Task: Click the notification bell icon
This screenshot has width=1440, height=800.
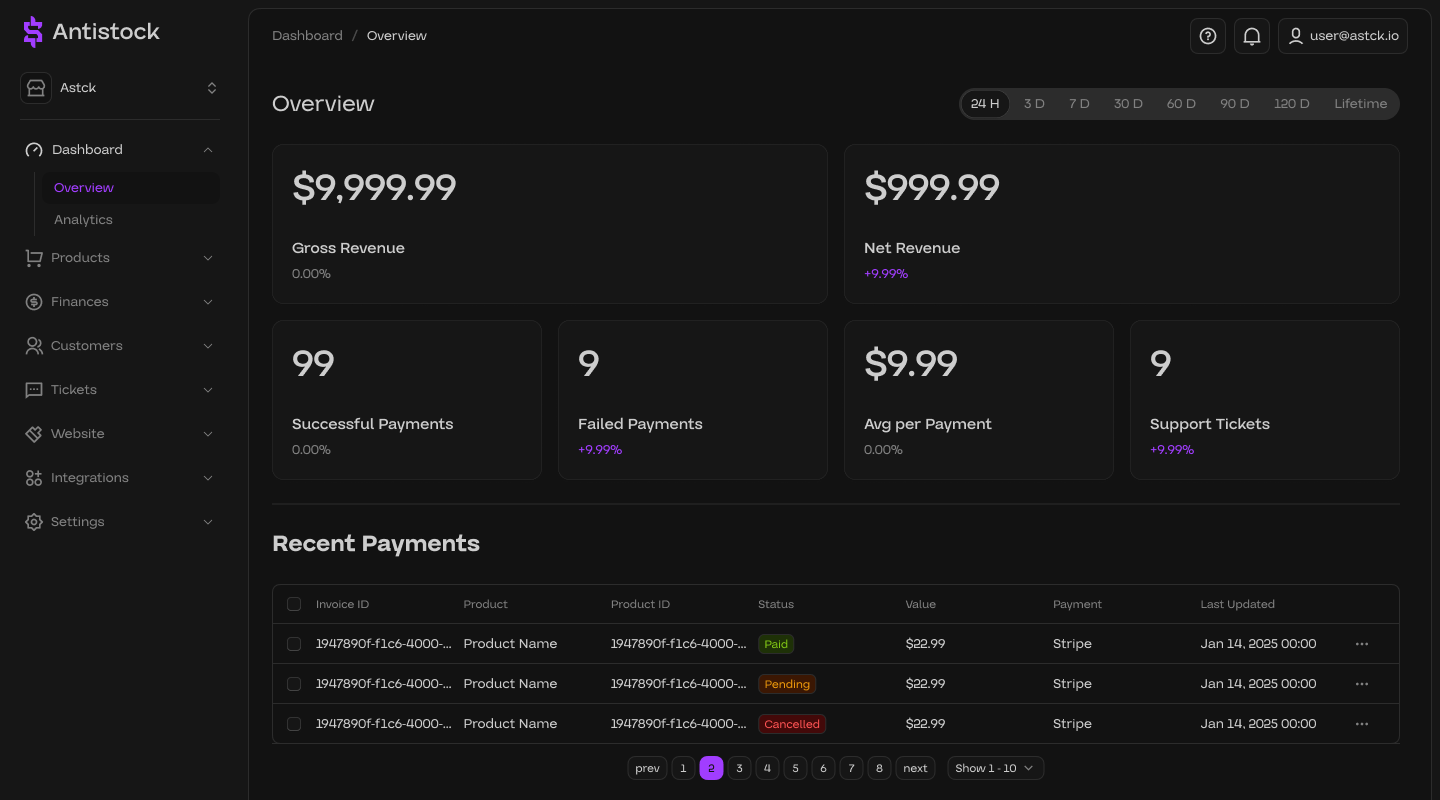Action: [1251, 36]
